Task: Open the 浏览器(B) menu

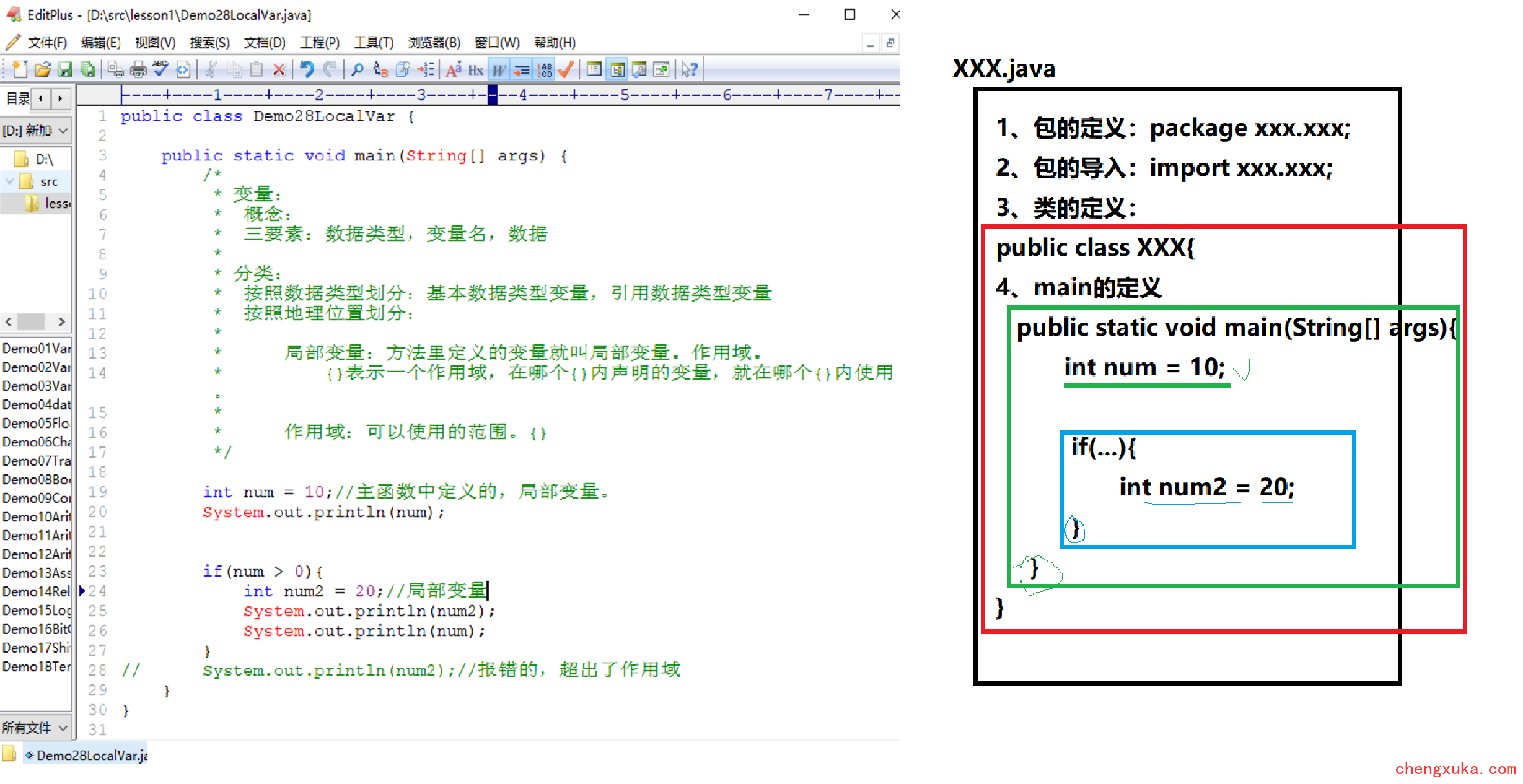Action: pyautogui.click(x=434, y=42)
